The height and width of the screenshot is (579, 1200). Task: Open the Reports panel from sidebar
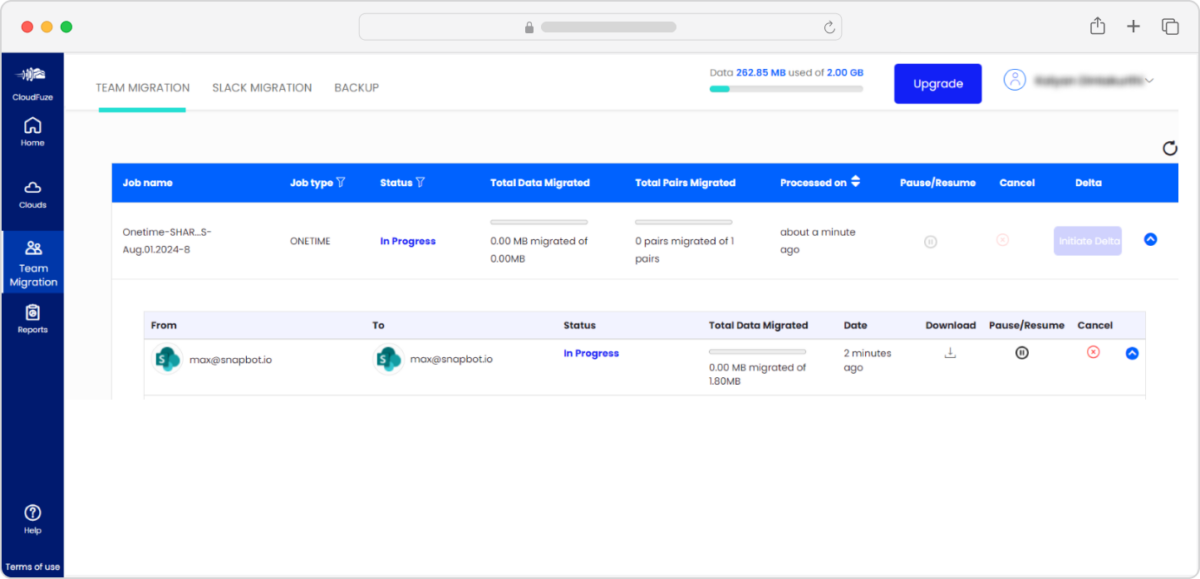[x=32, y=316]
